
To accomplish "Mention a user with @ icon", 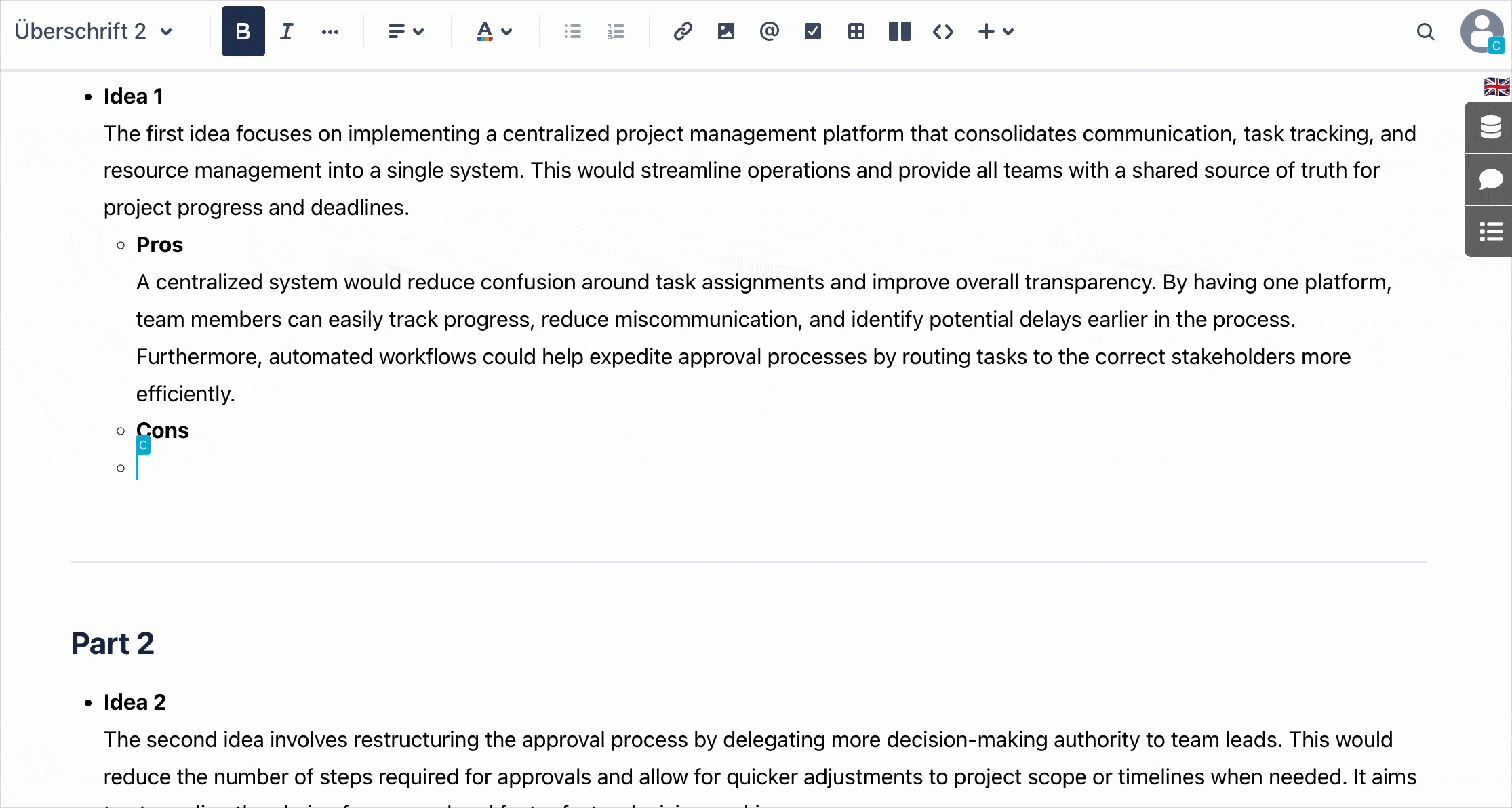I will pyautogui.click(x=769, y=31).
